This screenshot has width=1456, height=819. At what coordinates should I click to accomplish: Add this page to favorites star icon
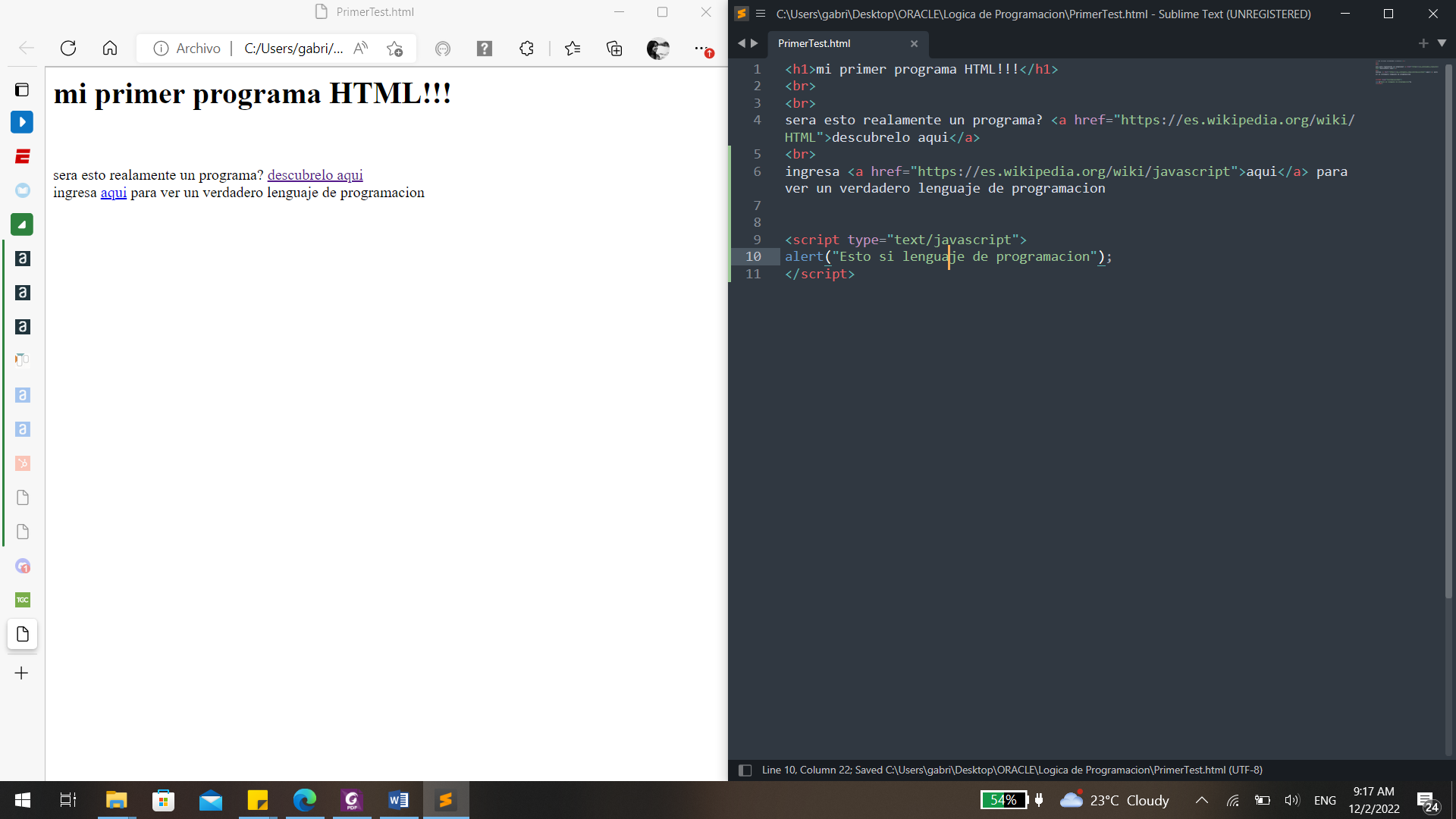(394, 49)
